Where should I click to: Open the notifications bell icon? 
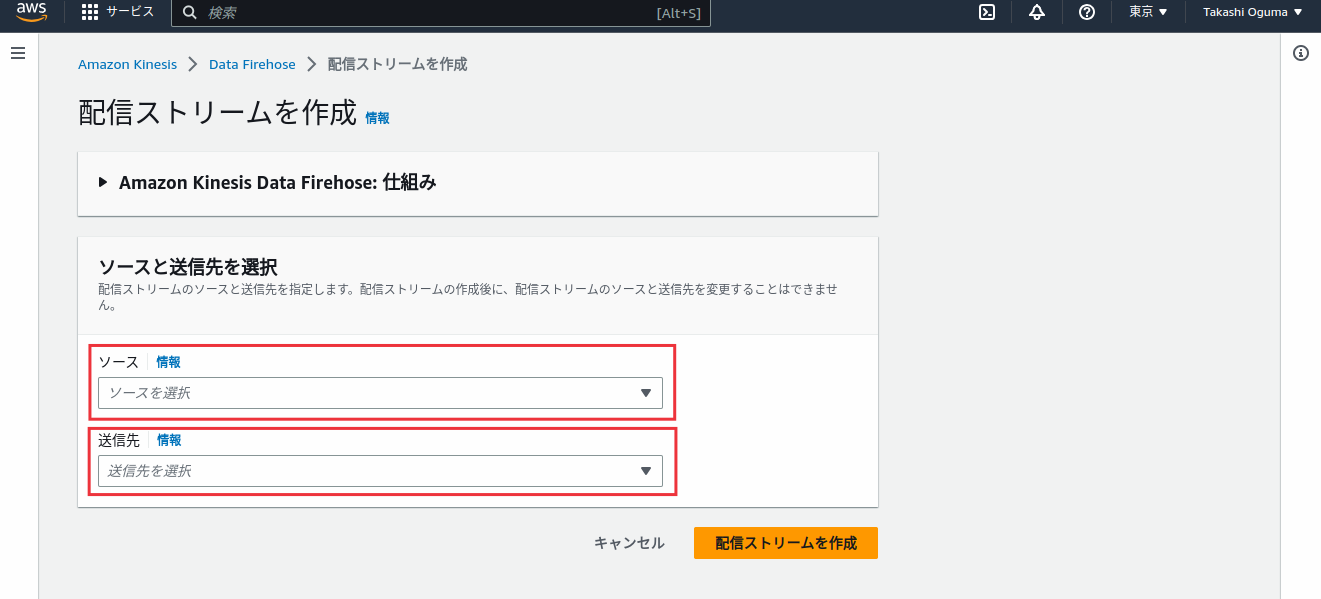1037,12
